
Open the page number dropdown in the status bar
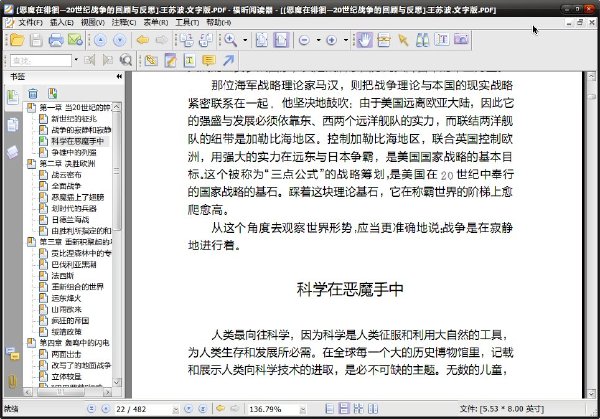[175, 409]
